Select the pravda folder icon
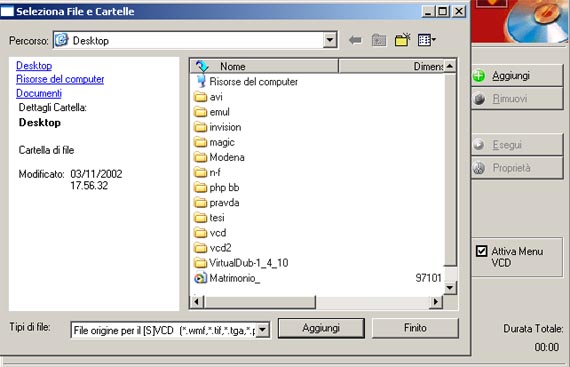The image size is (570, 367). [200, 202]
